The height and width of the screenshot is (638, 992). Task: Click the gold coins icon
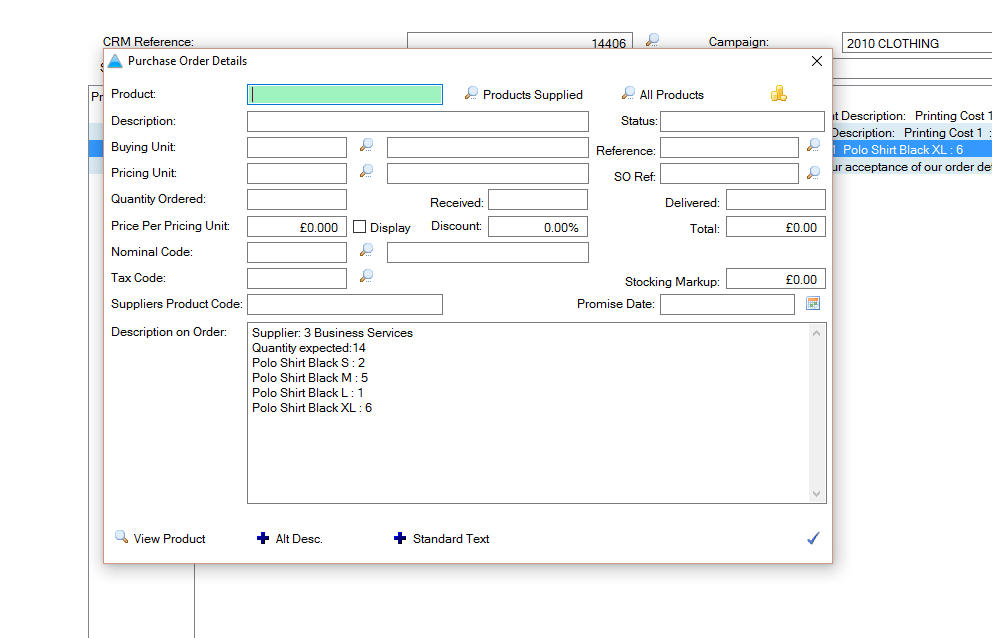pyautogui.click(x=779, y=94)
